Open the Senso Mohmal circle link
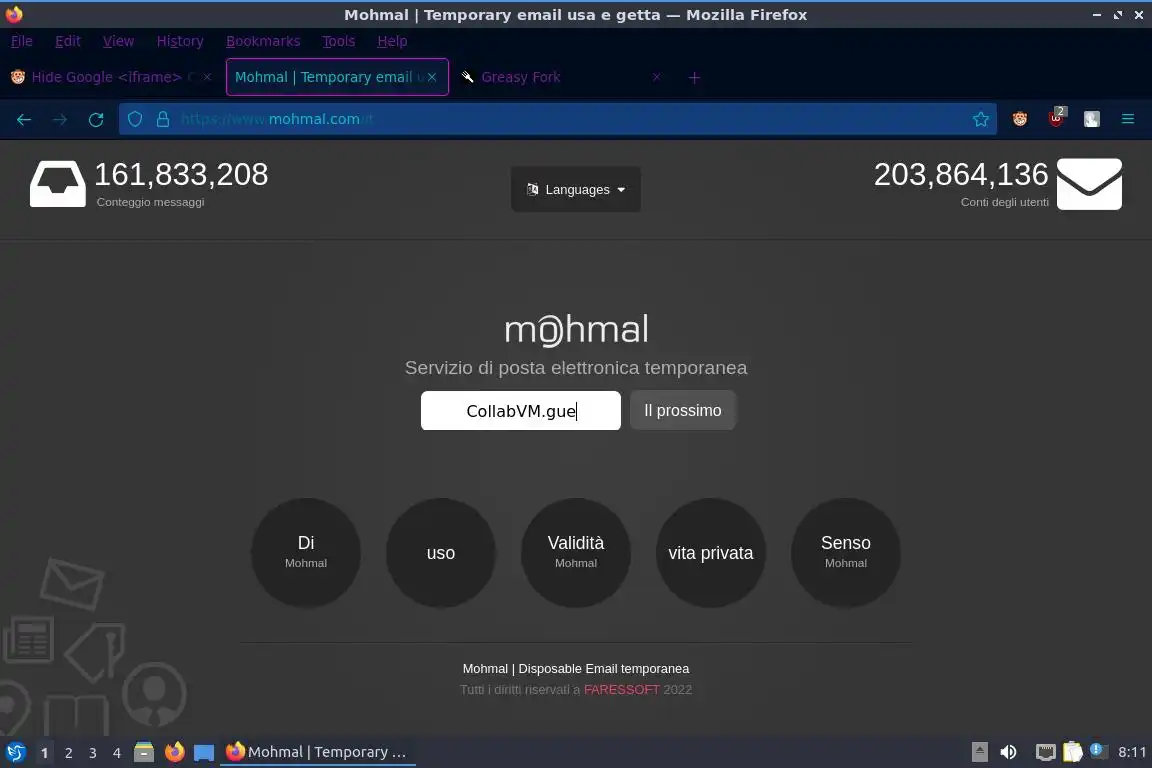1152x768 pixels. tap(846, 553)
